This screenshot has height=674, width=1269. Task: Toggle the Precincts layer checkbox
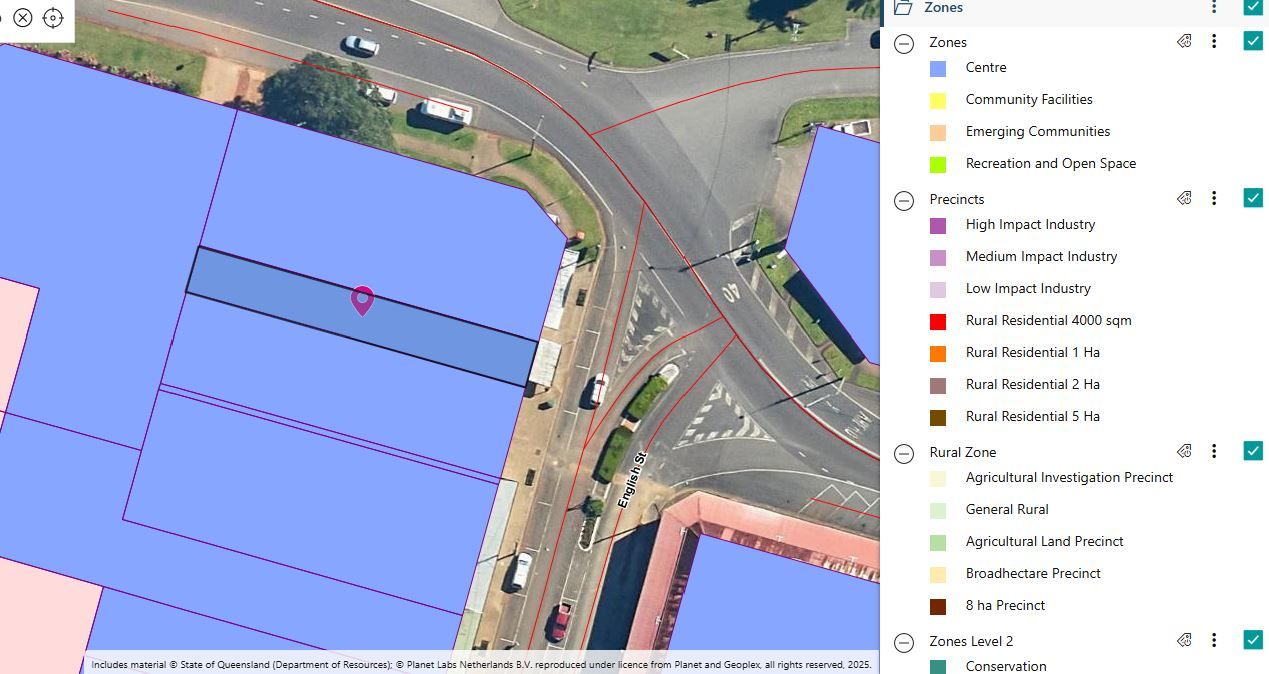[1253, 198]
